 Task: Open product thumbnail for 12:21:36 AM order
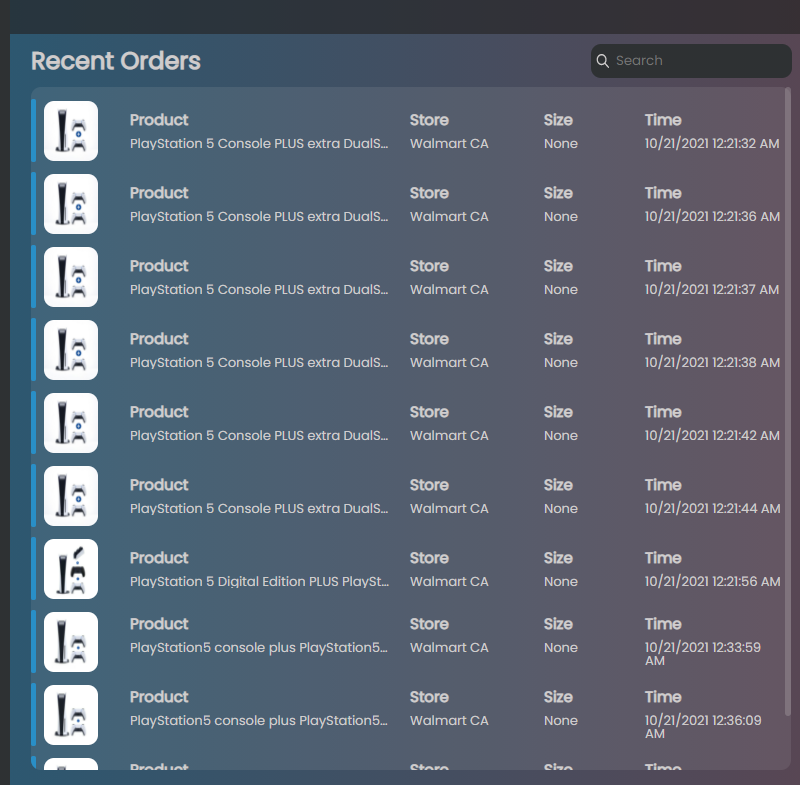click(x=71, y=204)
